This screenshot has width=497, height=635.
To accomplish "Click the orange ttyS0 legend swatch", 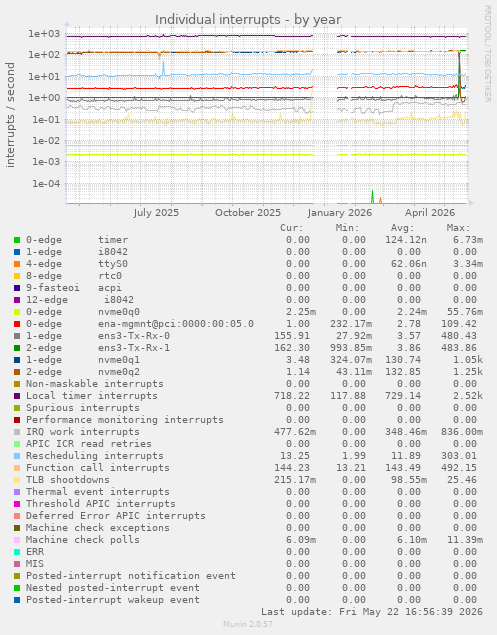I will coord(17,264).
